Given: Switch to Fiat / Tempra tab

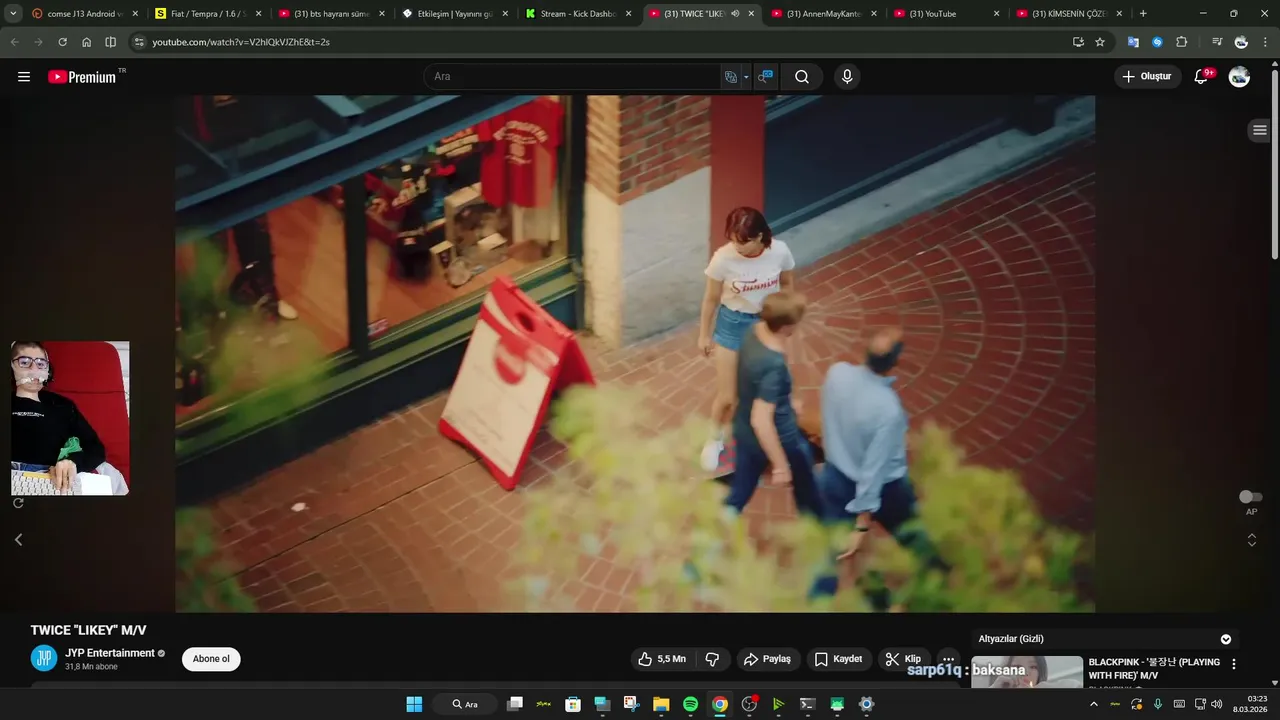Looking at the screenshot, I should [x=208, y=14].
